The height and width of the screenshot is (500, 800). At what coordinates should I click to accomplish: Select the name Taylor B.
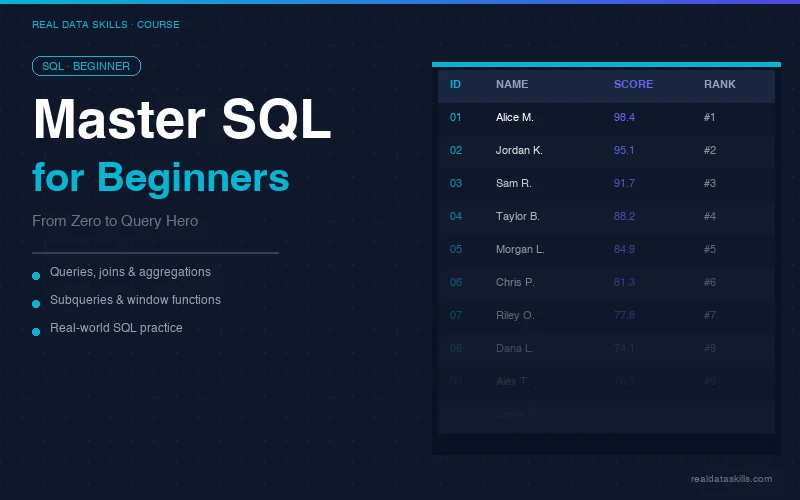point(518,216)
